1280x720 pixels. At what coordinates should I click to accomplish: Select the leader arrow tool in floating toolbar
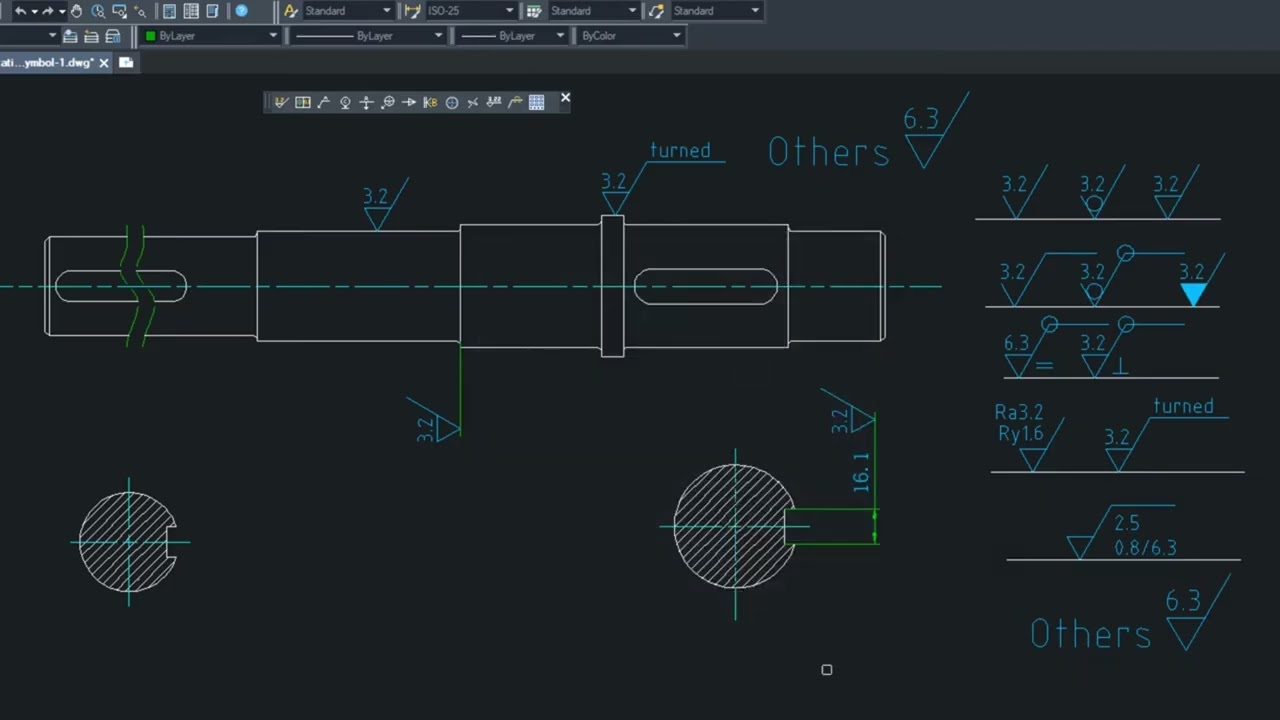coord(324,102)
